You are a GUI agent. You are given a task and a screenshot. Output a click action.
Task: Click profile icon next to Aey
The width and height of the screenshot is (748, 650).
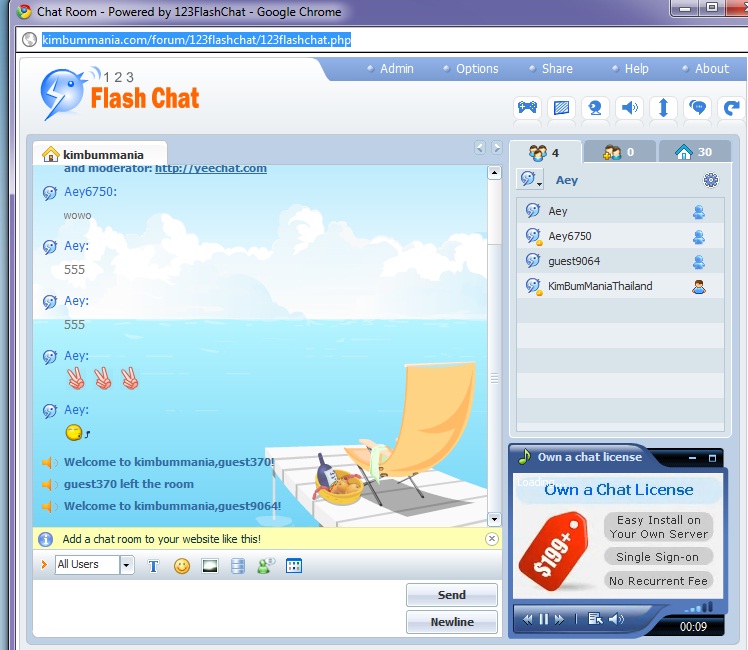(x=699, y=212)
